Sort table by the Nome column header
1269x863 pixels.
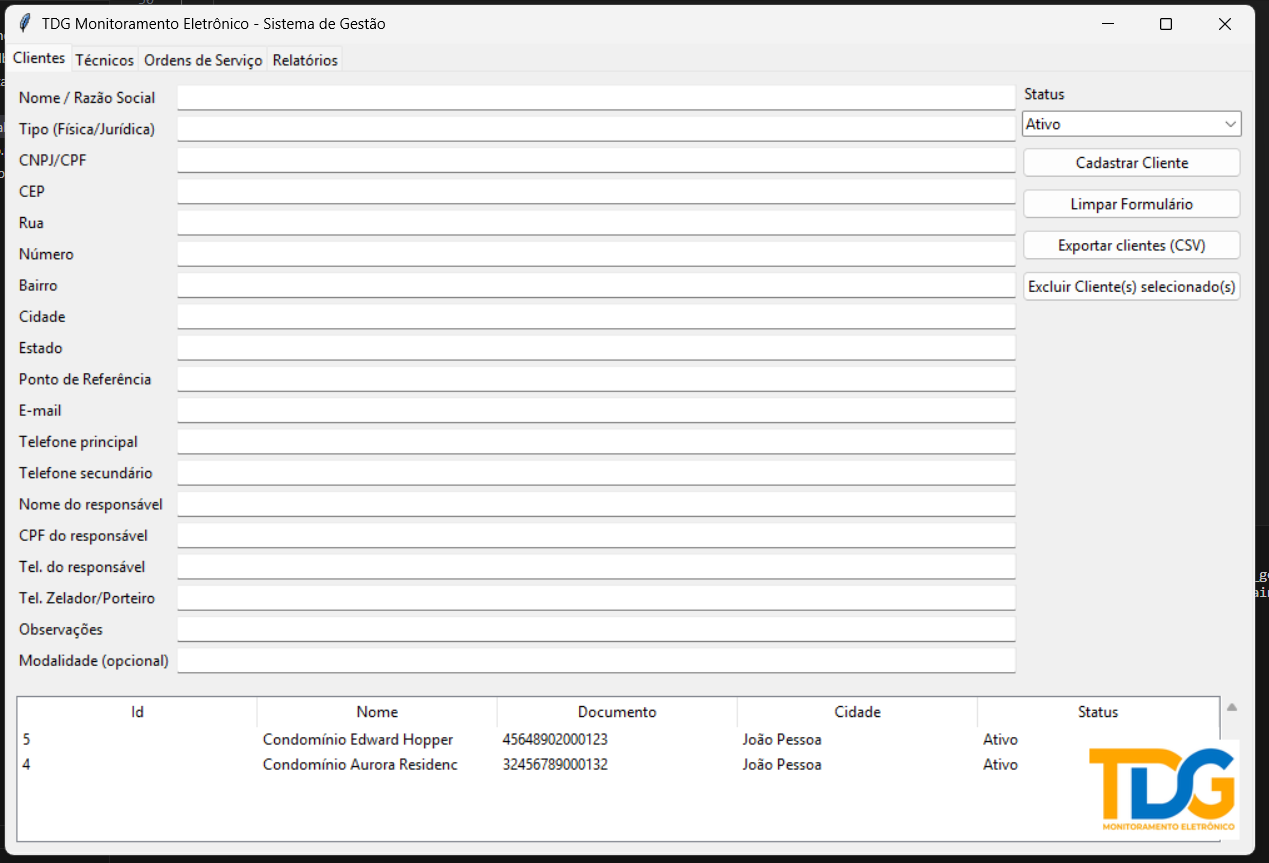377,712
